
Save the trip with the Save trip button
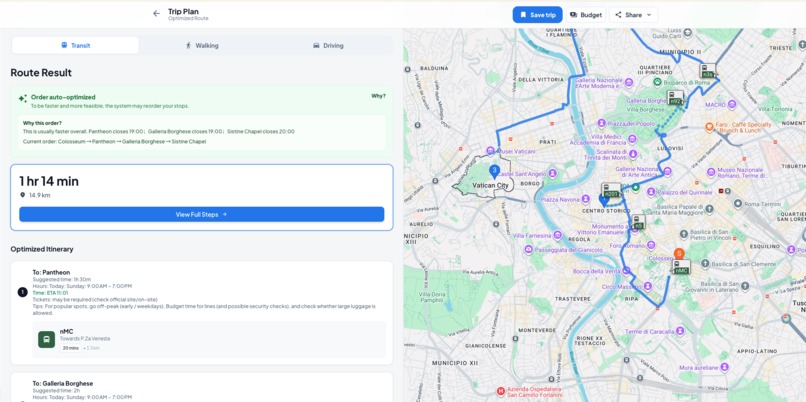point(537,15)
